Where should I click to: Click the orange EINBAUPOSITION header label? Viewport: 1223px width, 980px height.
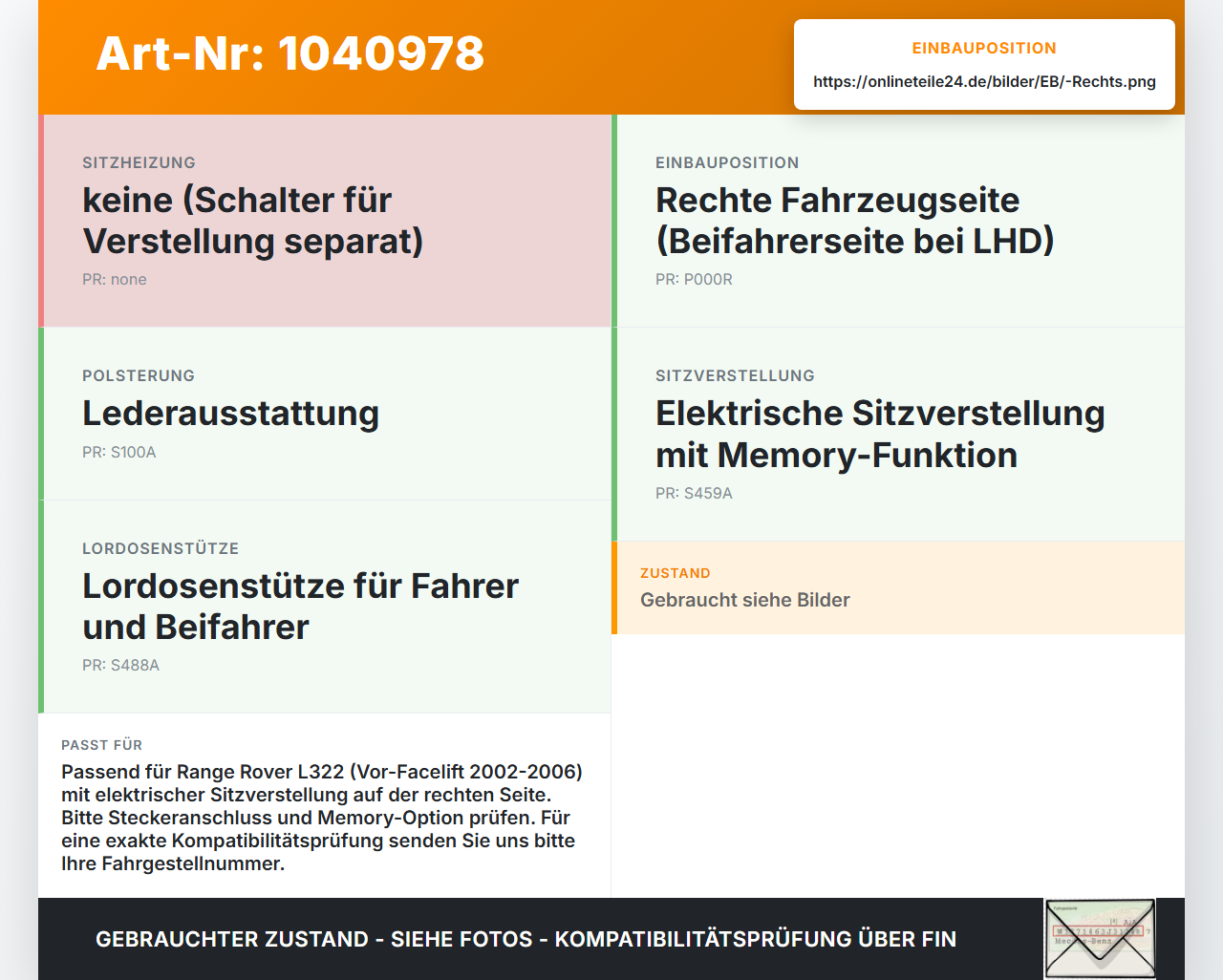pos(984,48)
